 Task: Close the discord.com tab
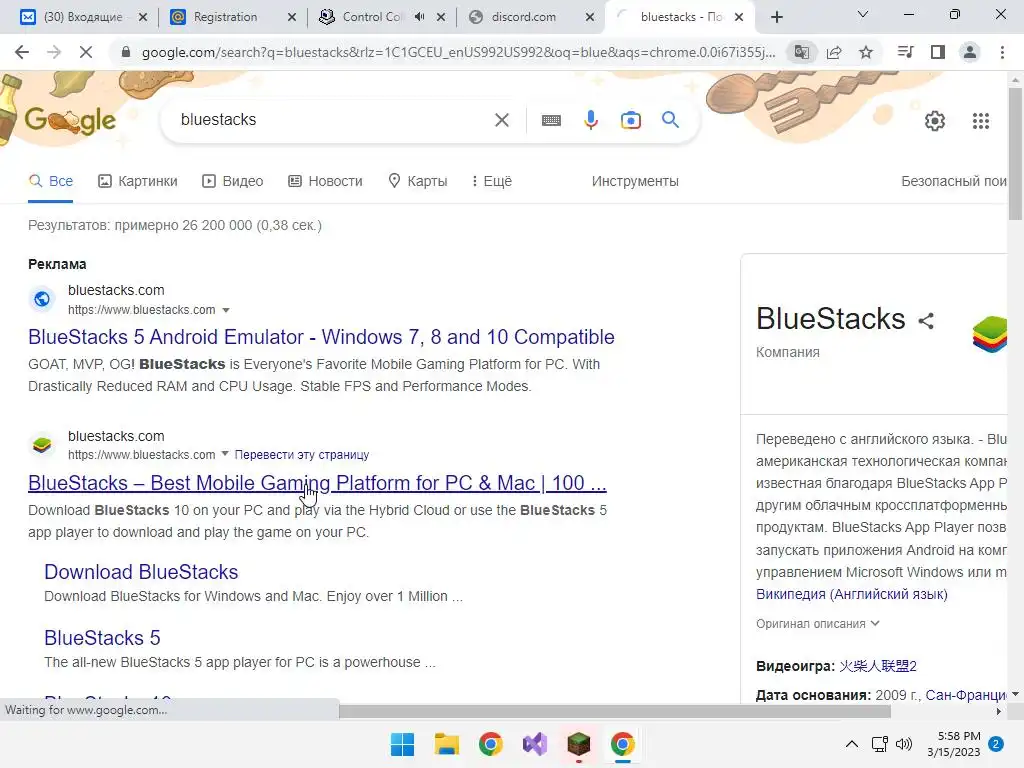click(590, 17)
